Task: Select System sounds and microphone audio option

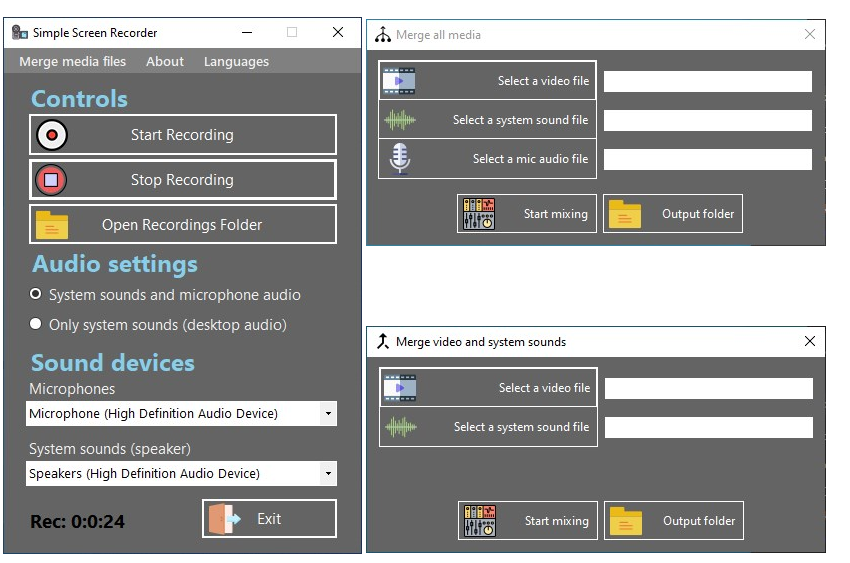Action: coord(36,294)
